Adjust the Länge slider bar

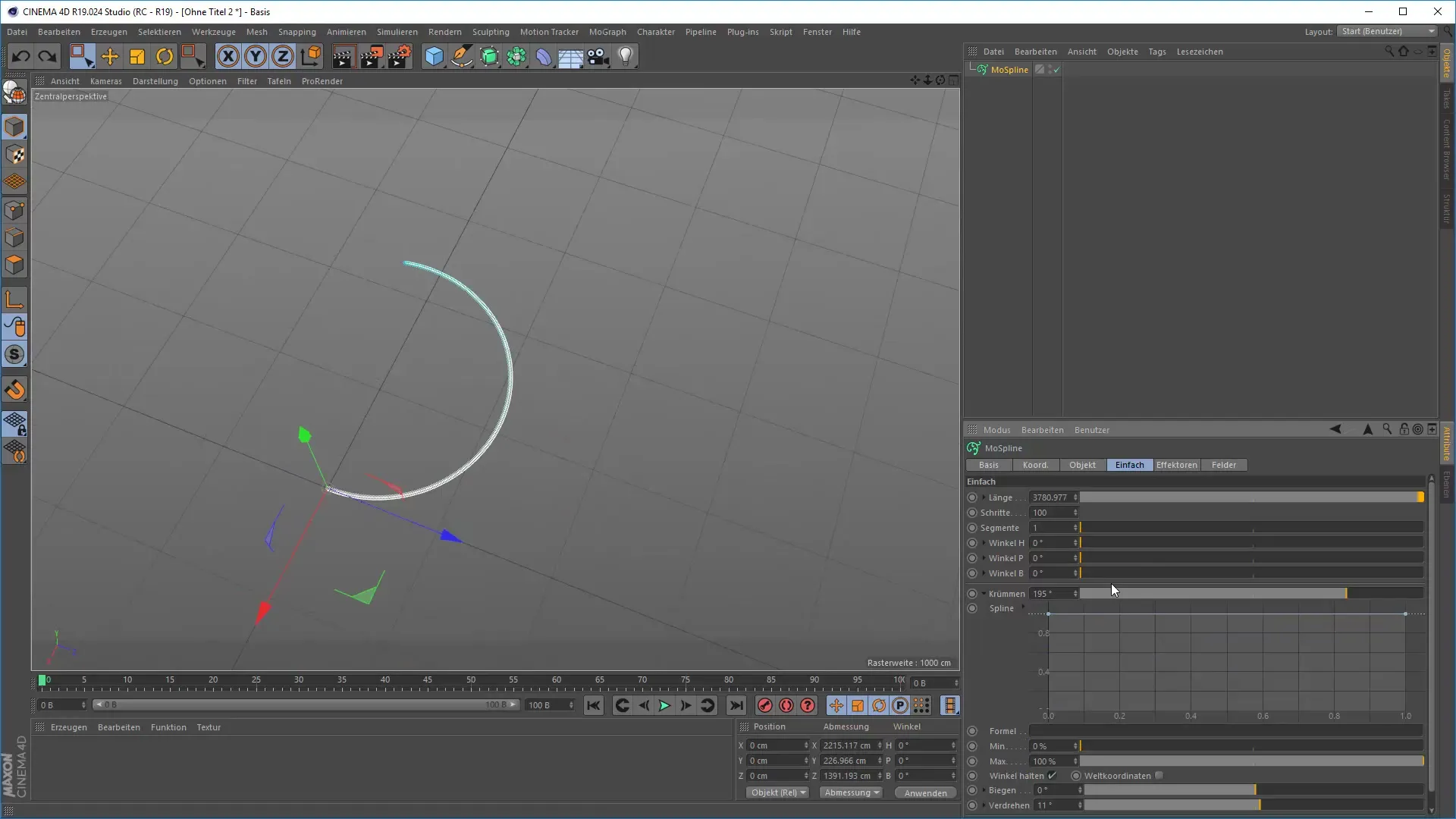click(x=1251, y=497)
